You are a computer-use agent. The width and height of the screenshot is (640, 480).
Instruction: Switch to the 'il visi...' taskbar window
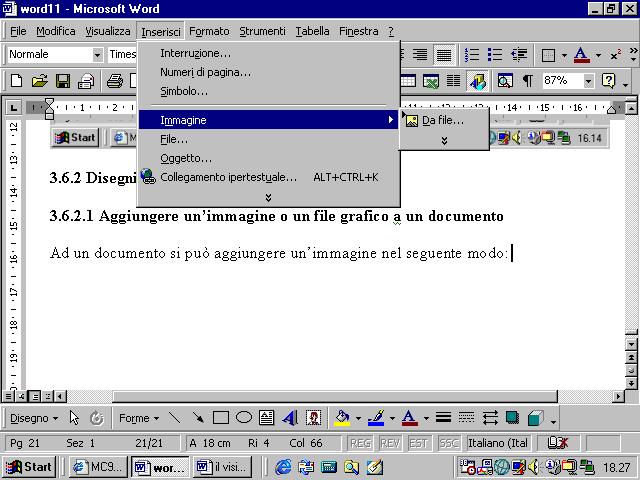pos(222,467)
